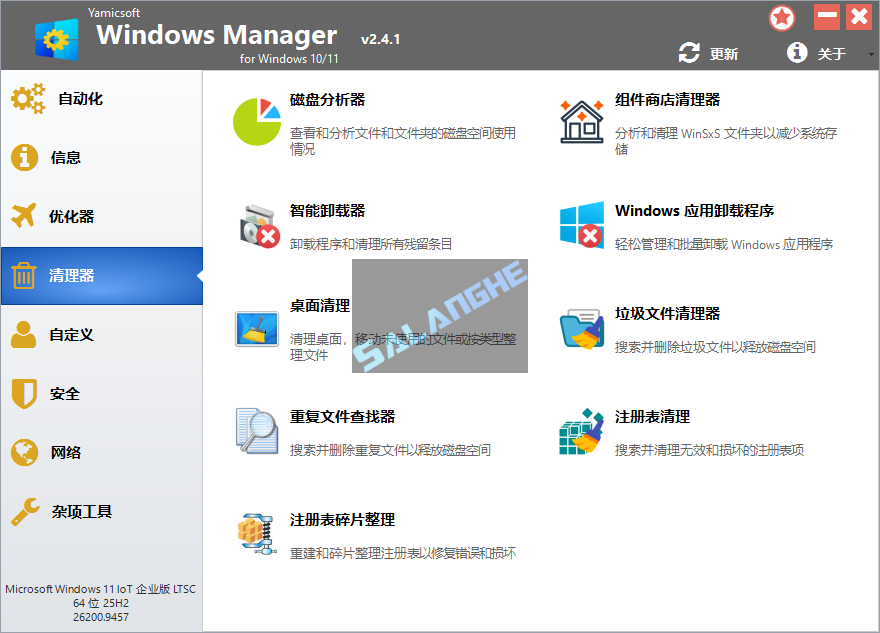Click the 垃圾文件清理器 folder broom icon

582,329
